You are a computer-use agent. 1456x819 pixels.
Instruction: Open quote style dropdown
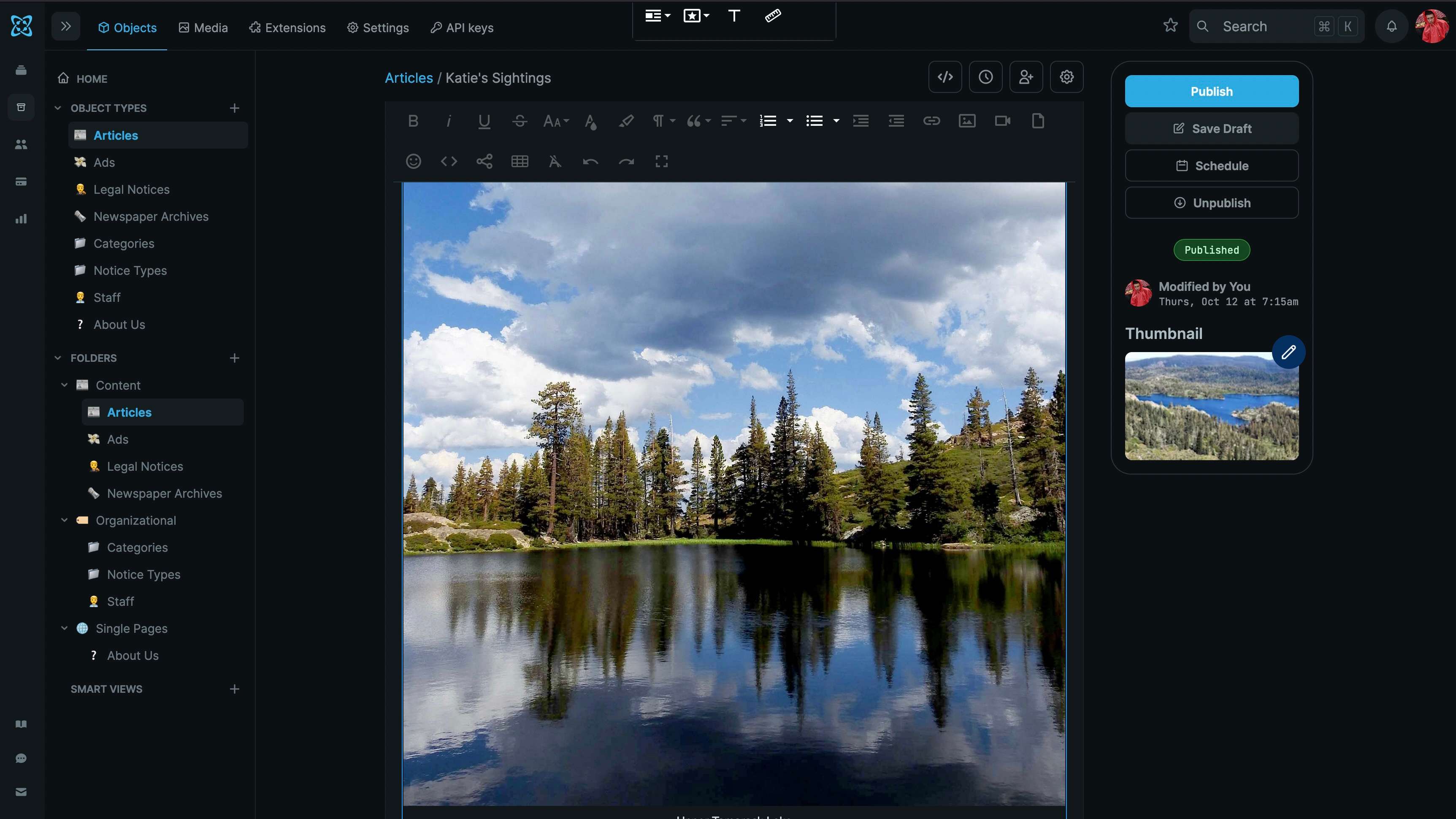(698, 121)
